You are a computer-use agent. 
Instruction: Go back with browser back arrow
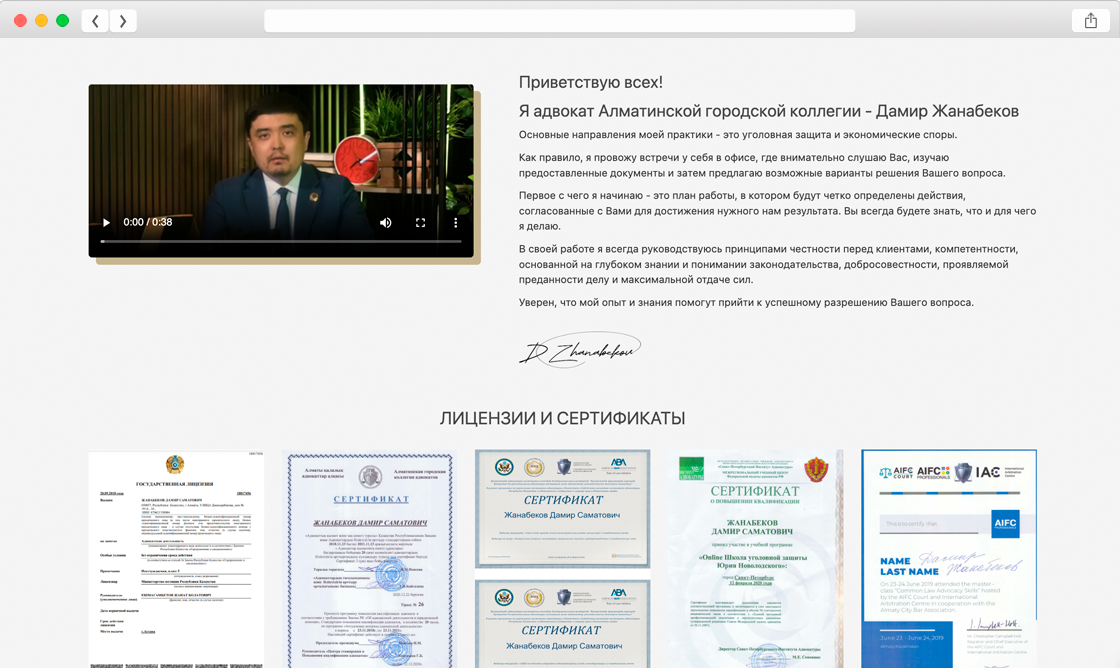95,21
